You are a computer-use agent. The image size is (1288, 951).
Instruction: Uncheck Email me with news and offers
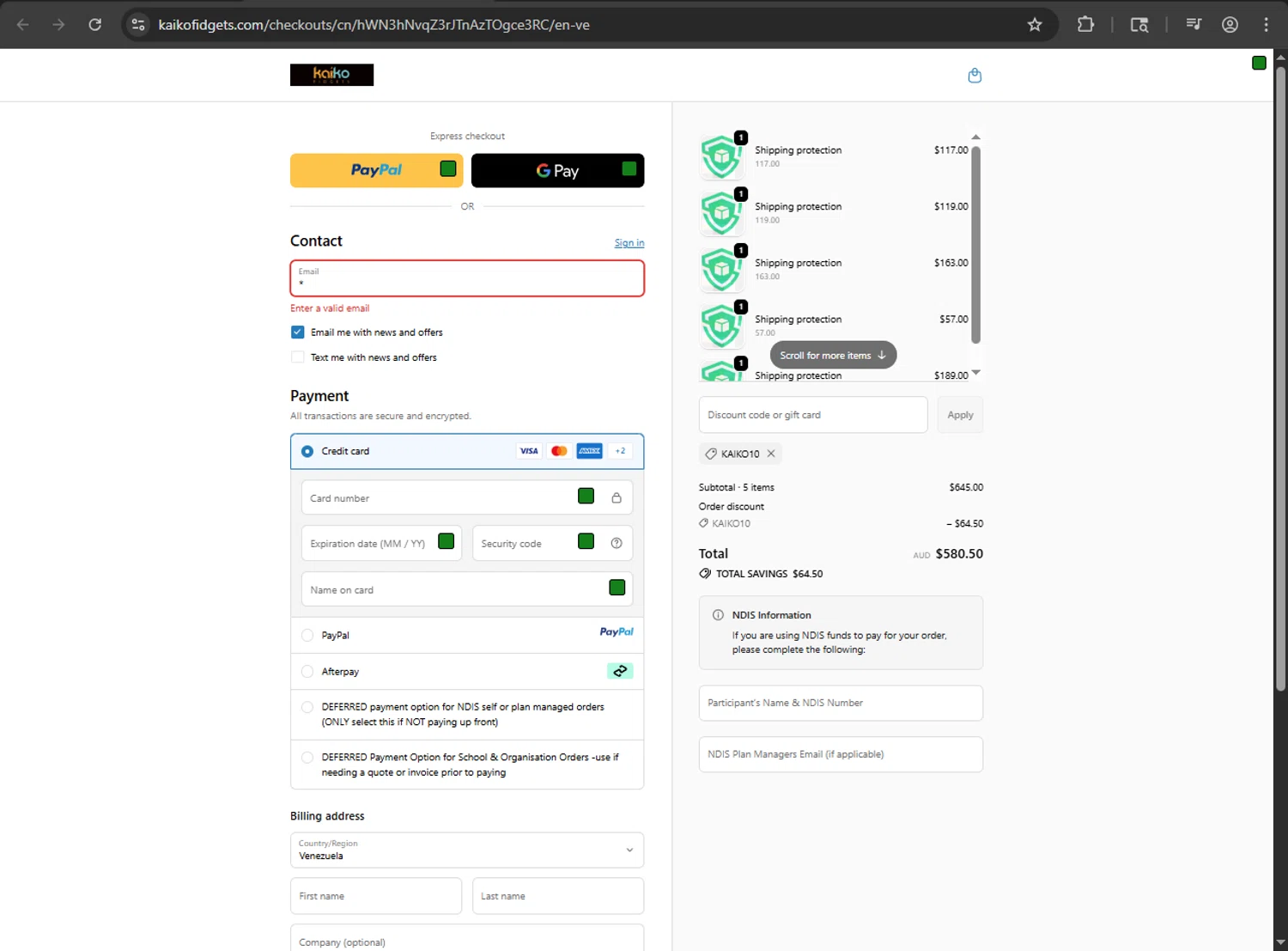point(298,332)
